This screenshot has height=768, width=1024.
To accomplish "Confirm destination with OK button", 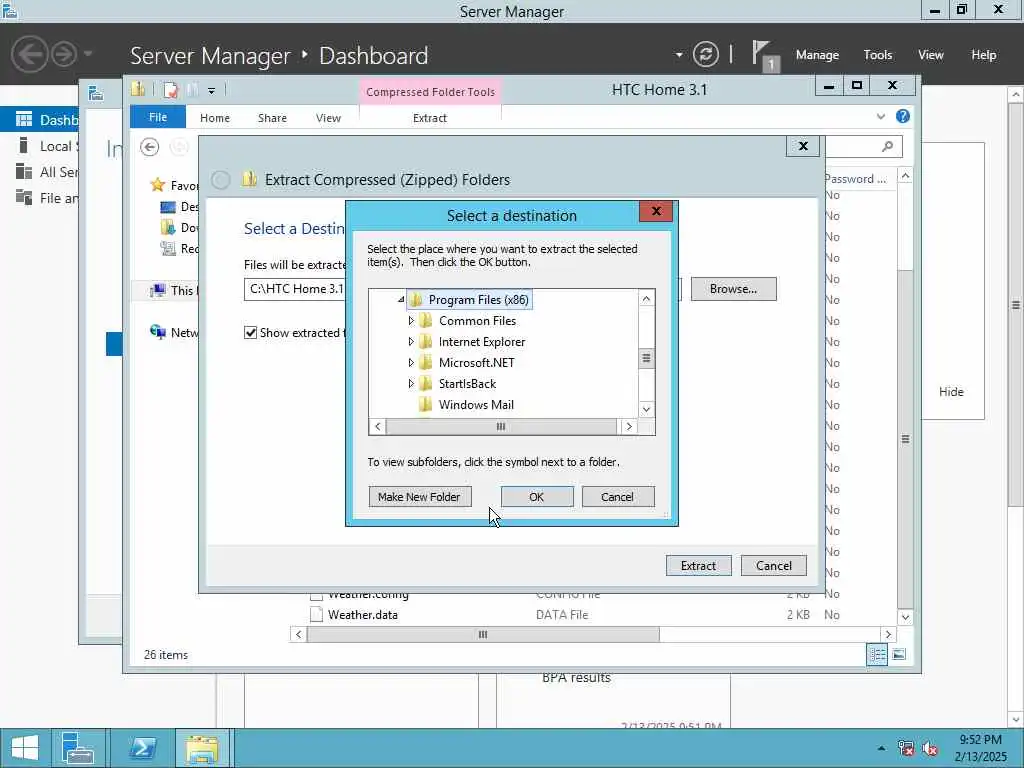I will (x=537, y=496).
